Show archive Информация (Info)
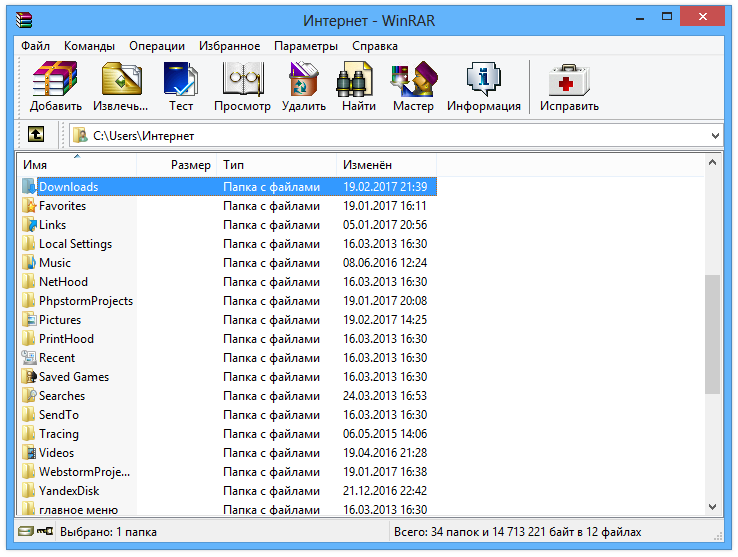 483,87
